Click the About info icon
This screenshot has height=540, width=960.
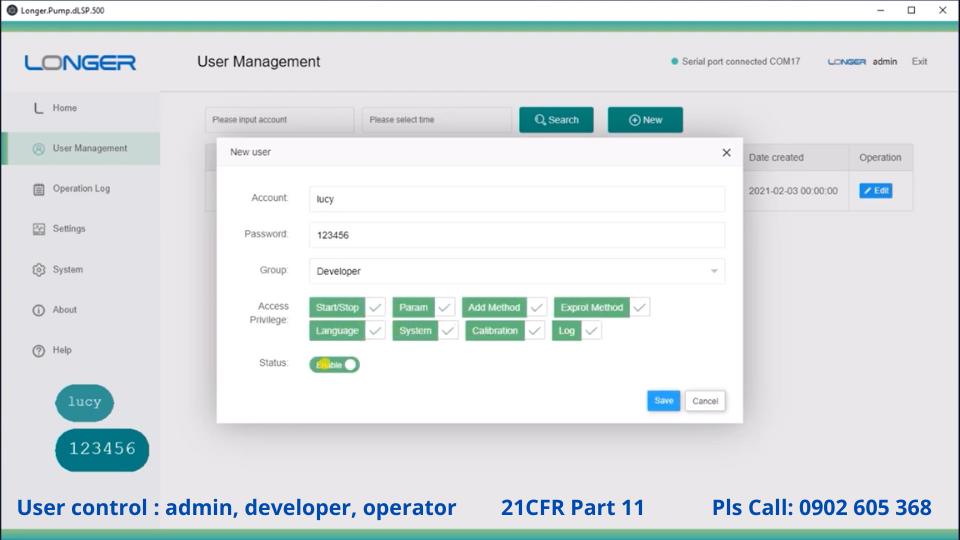pyautogui.click(x=39, y=310)
